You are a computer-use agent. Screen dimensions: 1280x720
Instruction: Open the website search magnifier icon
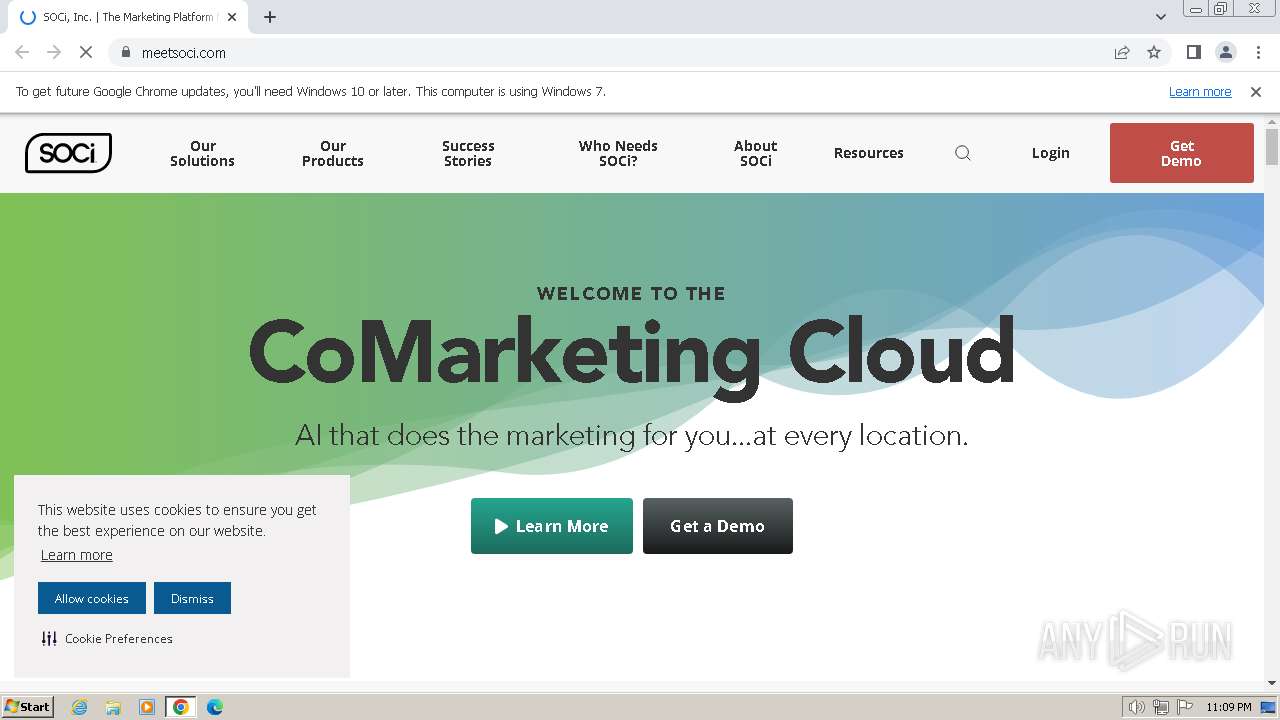[x=963, y=153]
